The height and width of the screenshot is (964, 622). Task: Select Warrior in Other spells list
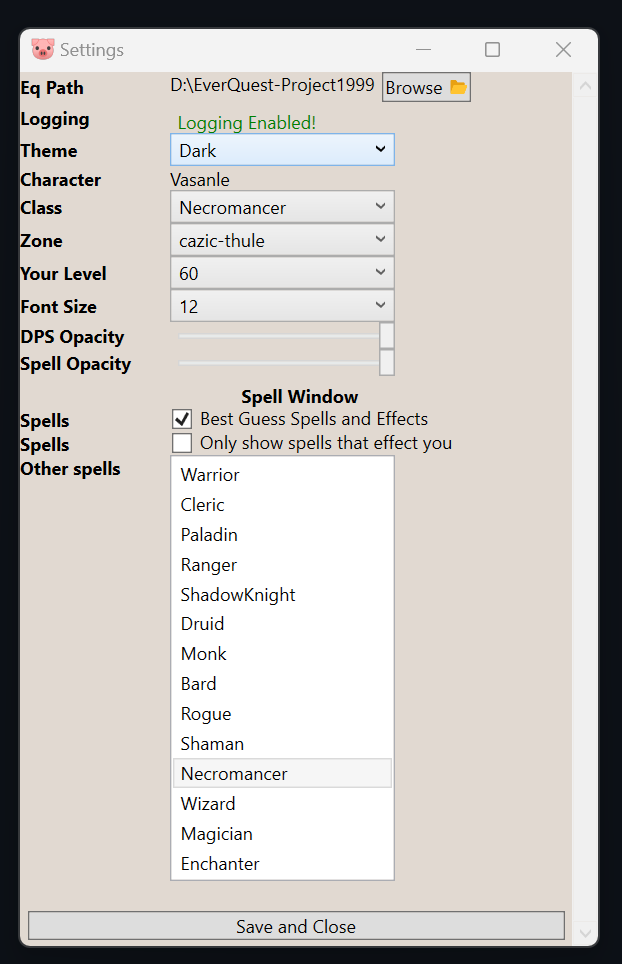[x=282, y=475]
